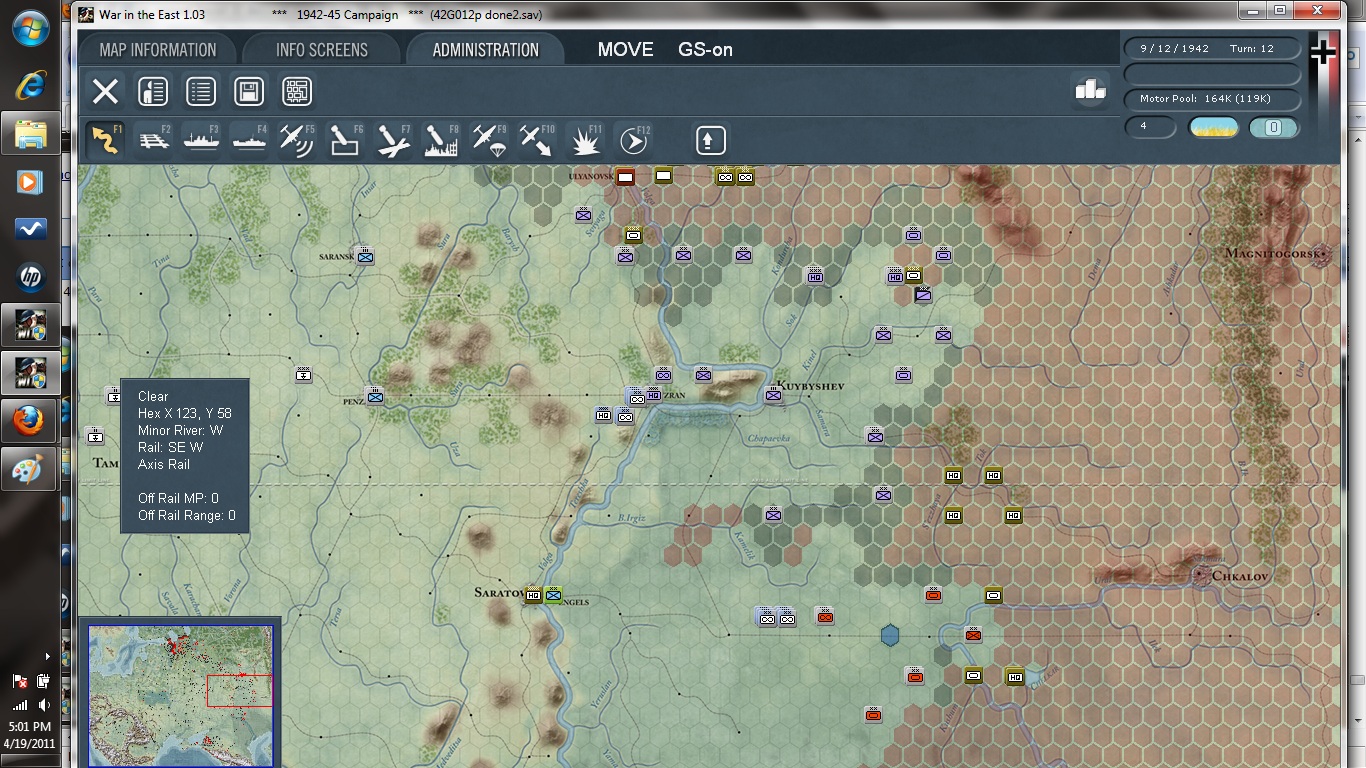Click the highlighted blue hexagon on map
Viewport: 1366px width, 768px height.
pyautogui.click(x=890, y=635)
